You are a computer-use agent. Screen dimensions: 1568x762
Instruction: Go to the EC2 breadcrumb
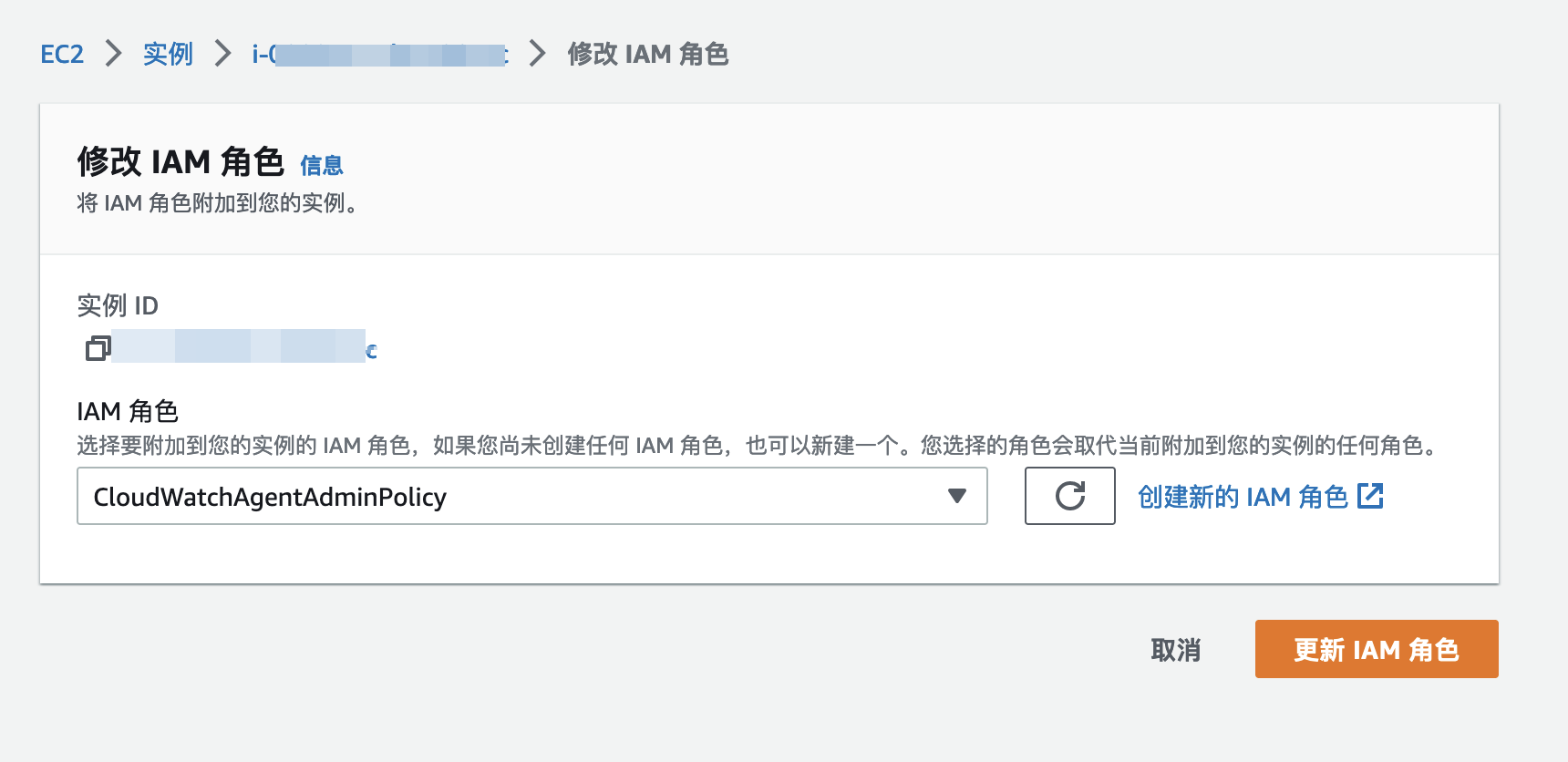(x=62, y=54)
